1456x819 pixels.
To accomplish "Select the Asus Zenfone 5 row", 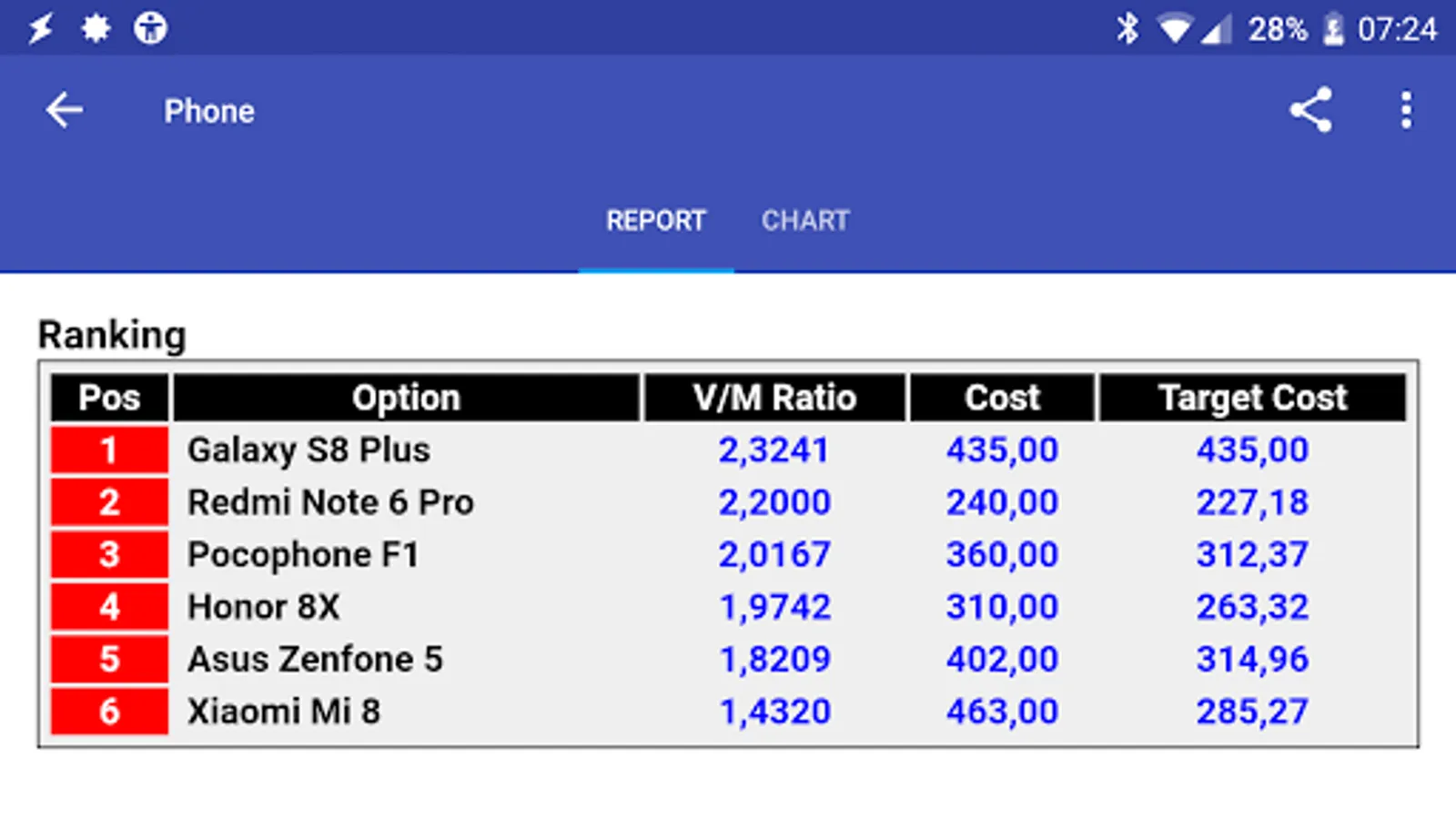I will point(728,659).
